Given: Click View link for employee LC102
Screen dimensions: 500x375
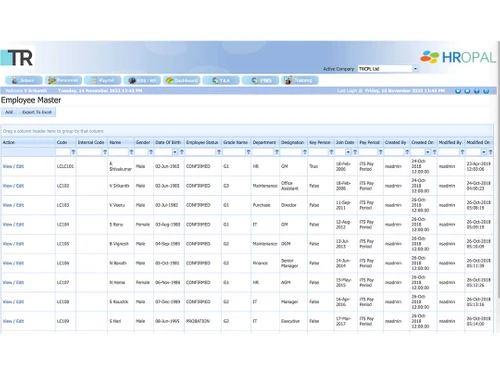Looking at the screenshot, I should [x=7, y=186].
